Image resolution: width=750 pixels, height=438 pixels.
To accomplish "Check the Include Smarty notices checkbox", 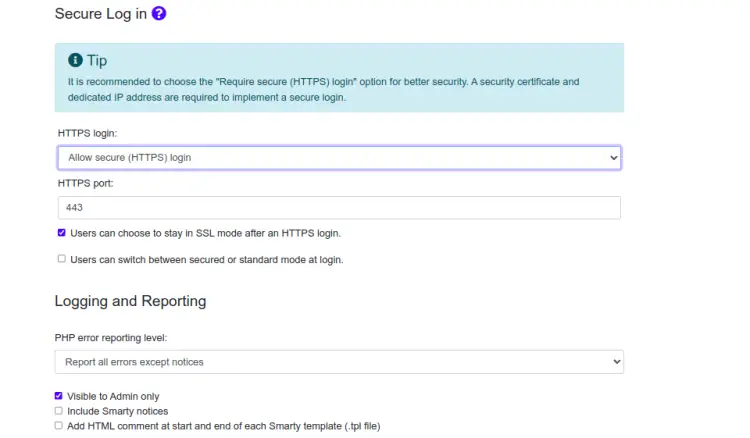I will [59, 411].
